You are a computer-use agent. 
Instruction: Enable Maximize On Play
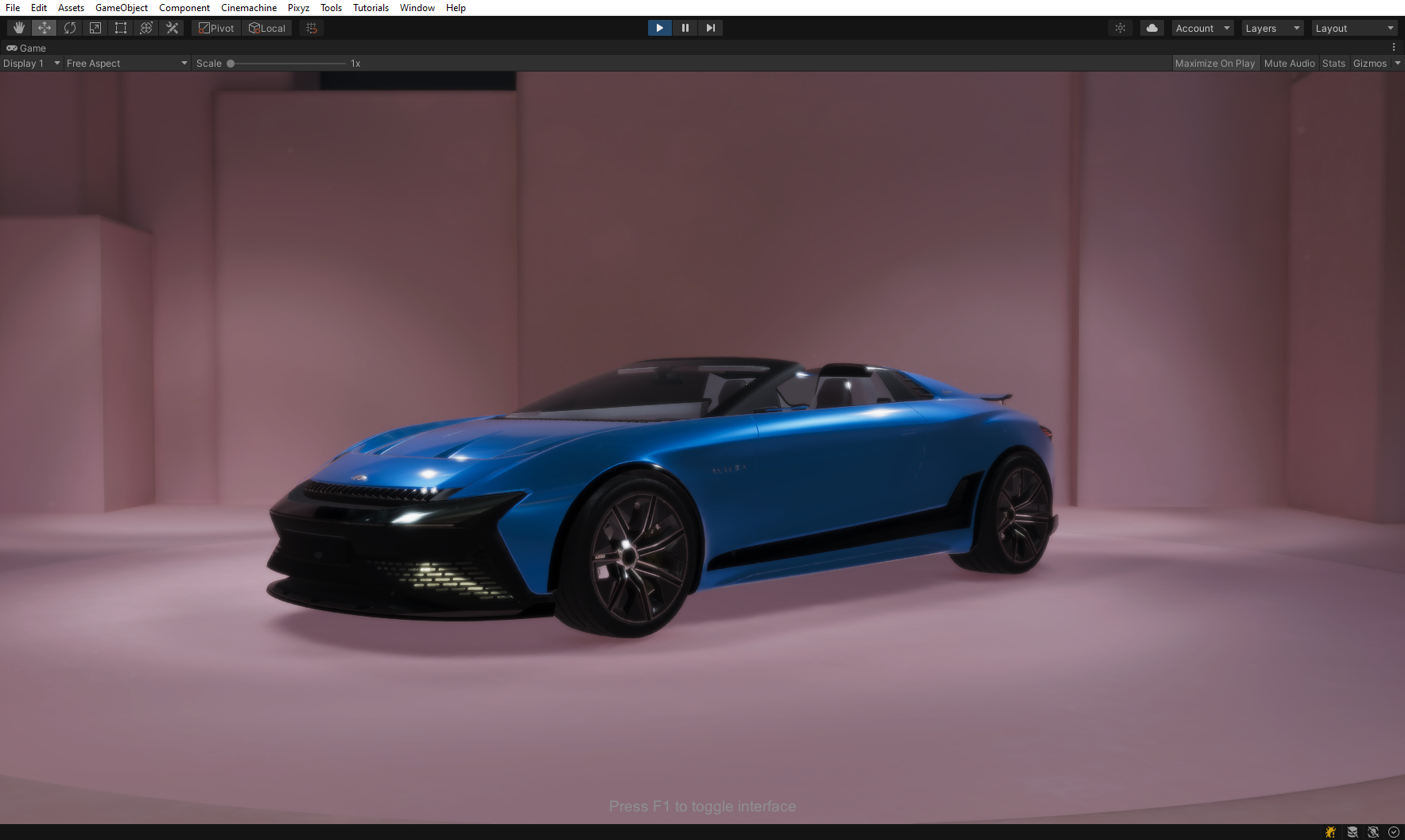click(x=1214, y=63)
